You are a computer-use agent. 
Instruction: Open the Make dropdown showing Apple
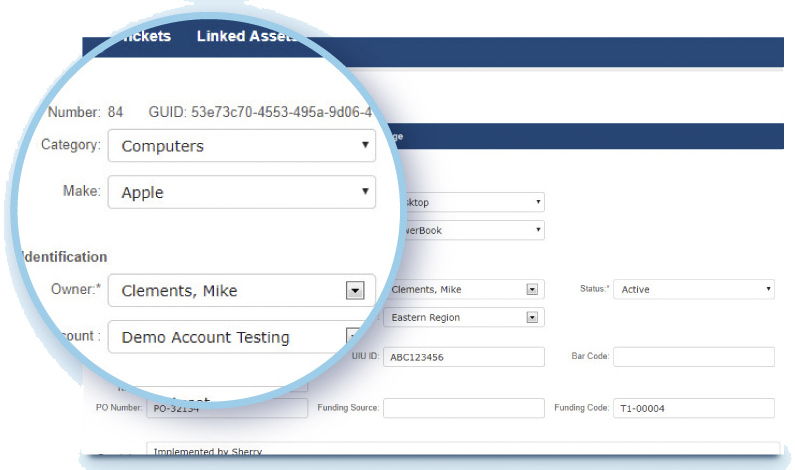241,192
